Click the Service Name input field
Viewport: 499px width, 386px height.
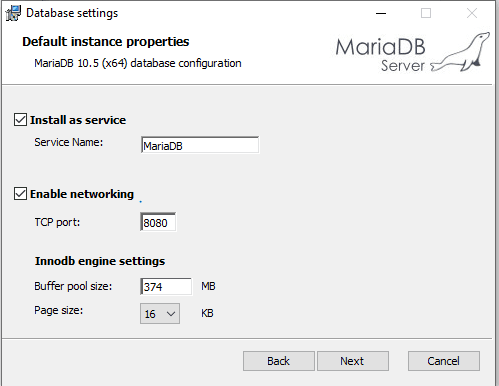click(200, 145)
